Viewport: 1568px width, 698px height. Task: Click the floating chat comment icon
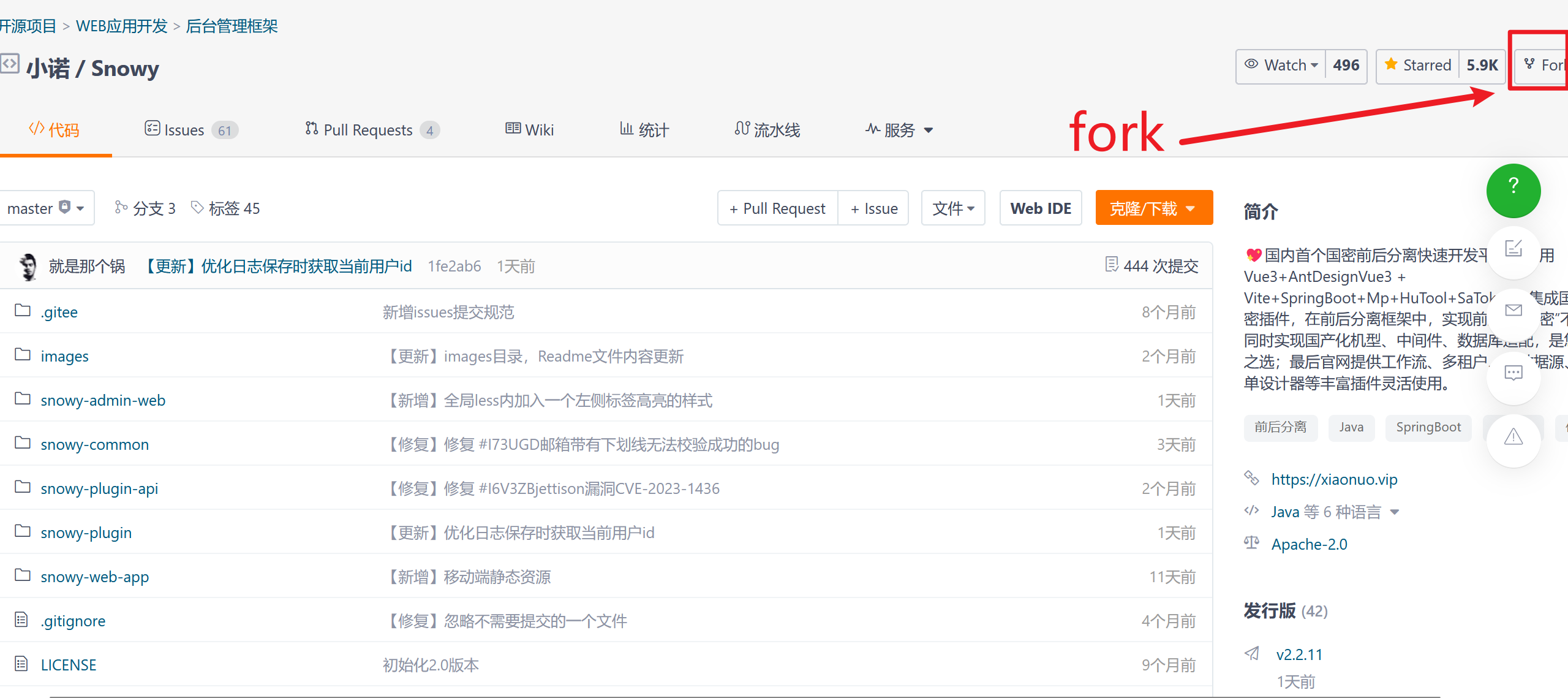[1513, 373]
